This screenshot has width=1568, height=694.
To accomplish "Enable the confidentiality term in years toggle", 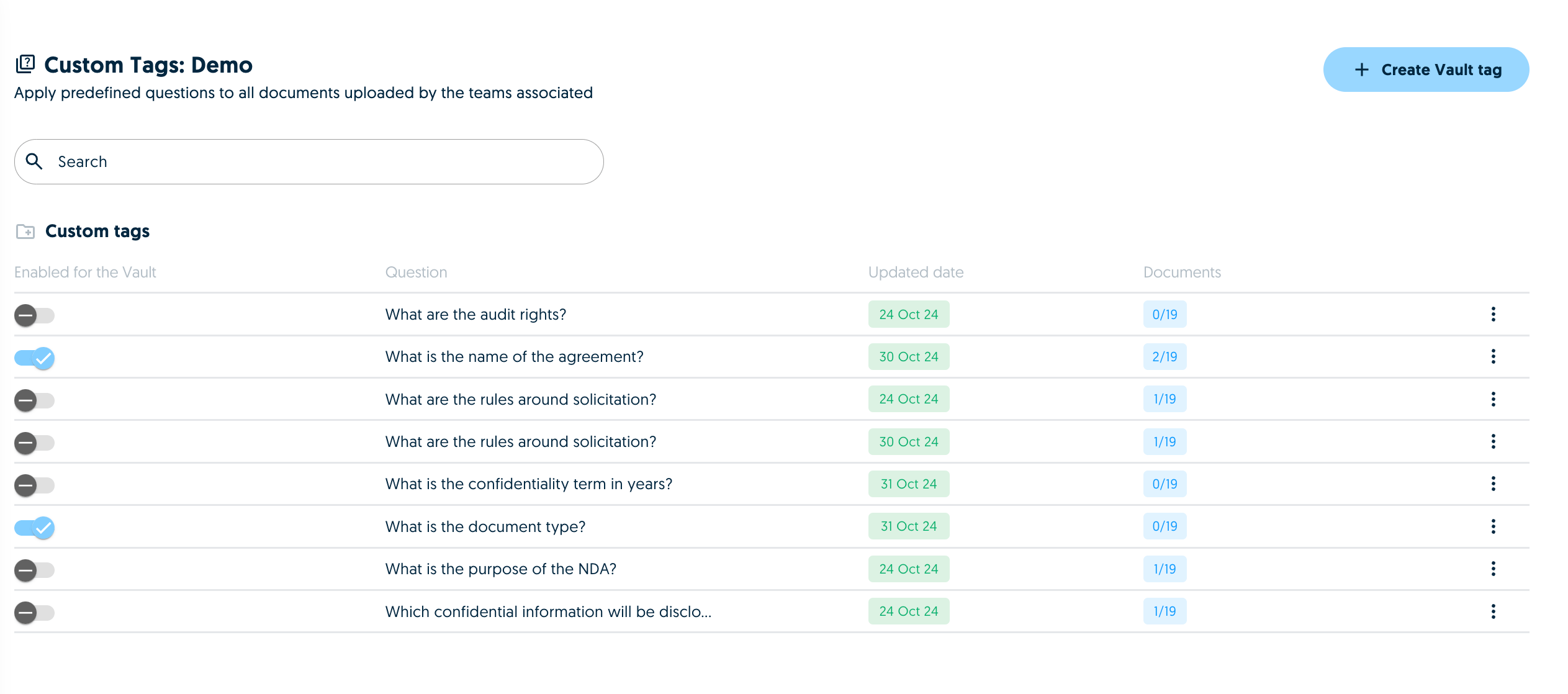I will (34, 485).
